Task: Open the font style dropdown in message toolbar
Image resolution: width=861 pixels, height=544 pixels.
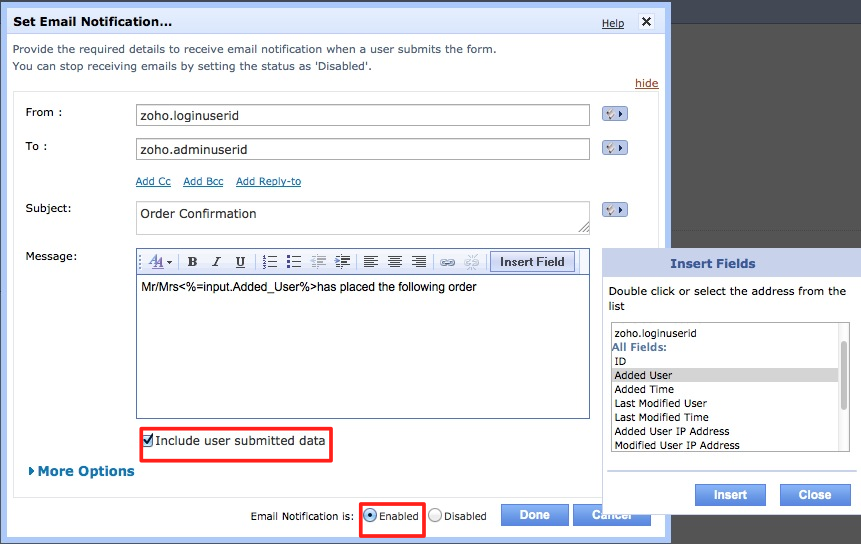Action: tap(160, 262)
